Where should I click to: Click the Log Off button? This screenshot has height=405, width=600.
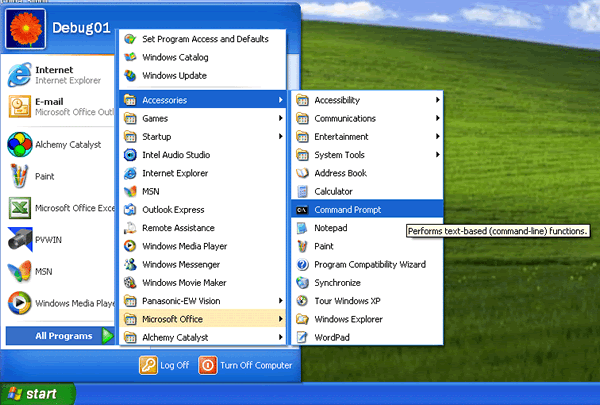click(164, 365)
